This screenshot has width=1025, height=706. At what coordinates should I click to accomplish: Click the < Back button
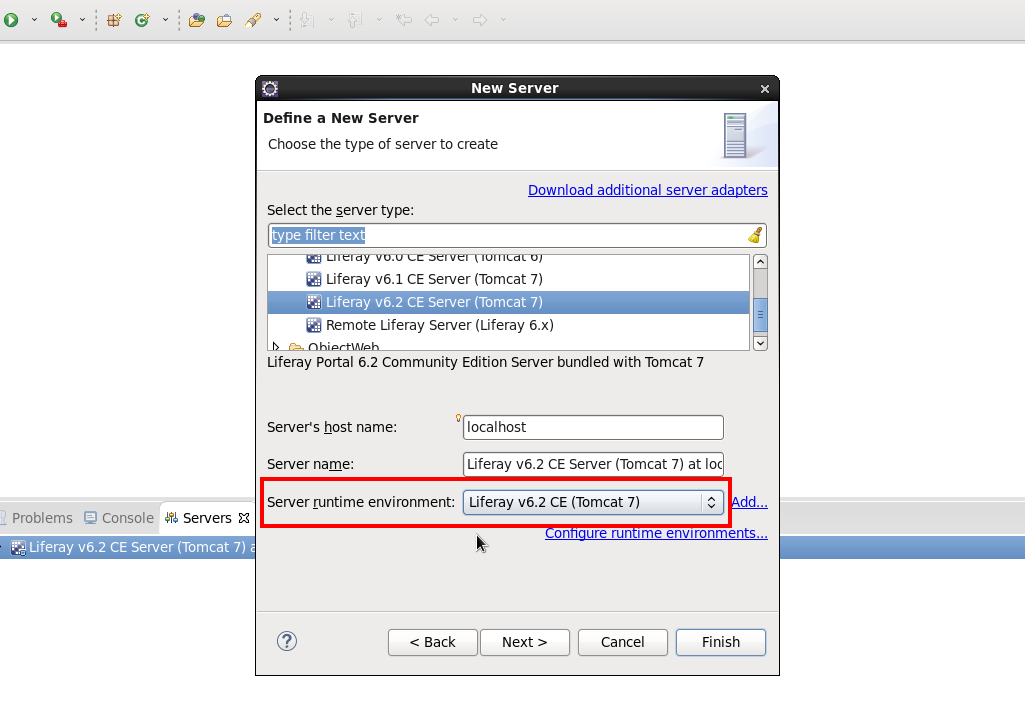[x=433, y=643]
